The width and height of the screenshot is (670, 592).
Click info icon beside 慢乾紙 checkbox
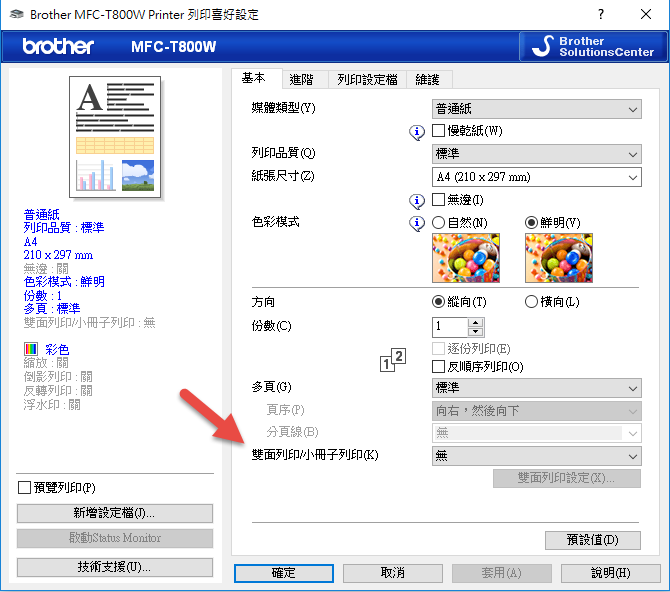coord(417,132)
